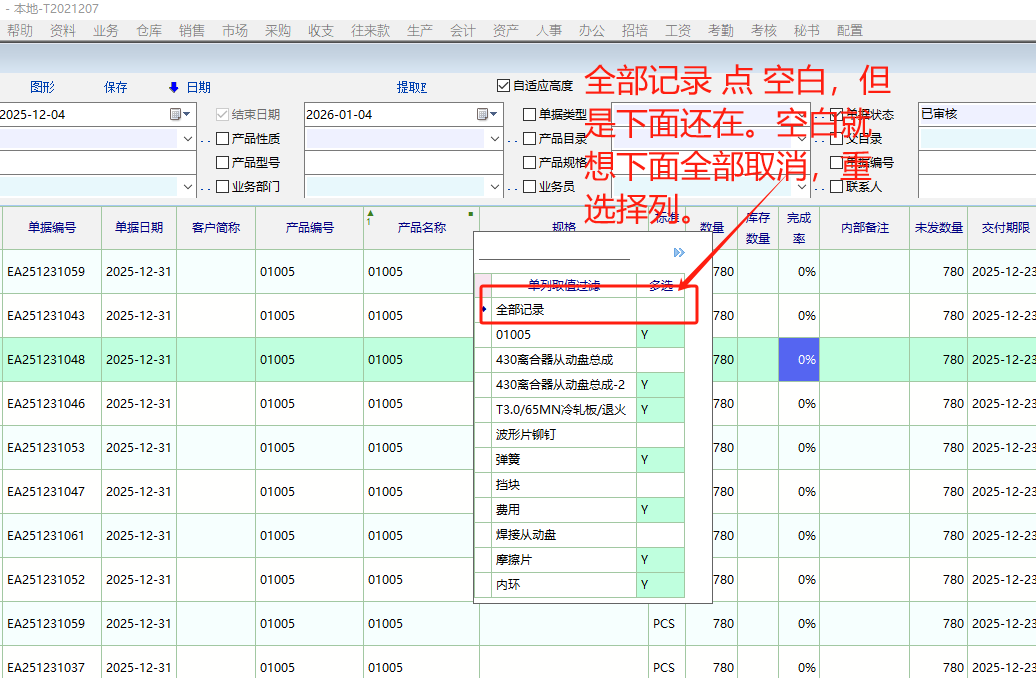
Task: Open the start date 2025-12-04 calendar icon
Action: pyautogui.click(x=175, y=114)
